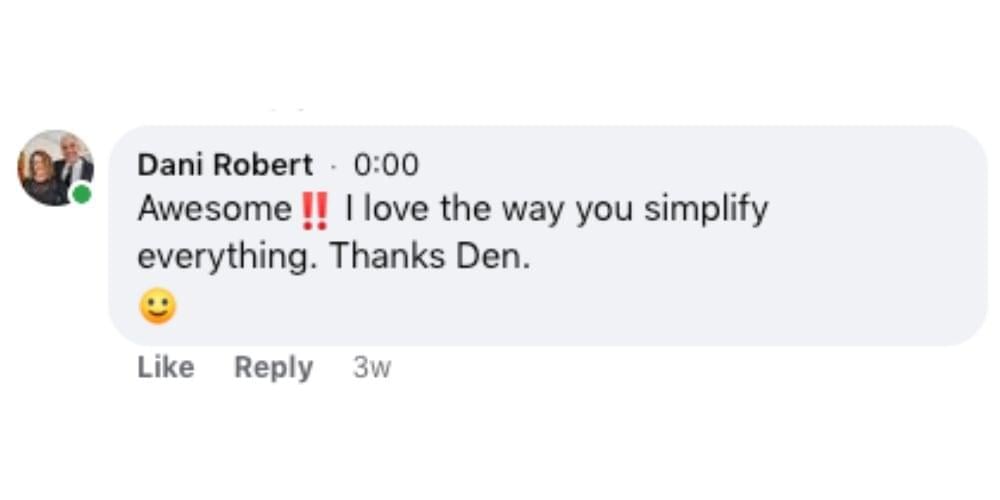Click the word "simplify" in the comment
The height and width of the screenshot is (500, 1000).
(x=706, y=210)
